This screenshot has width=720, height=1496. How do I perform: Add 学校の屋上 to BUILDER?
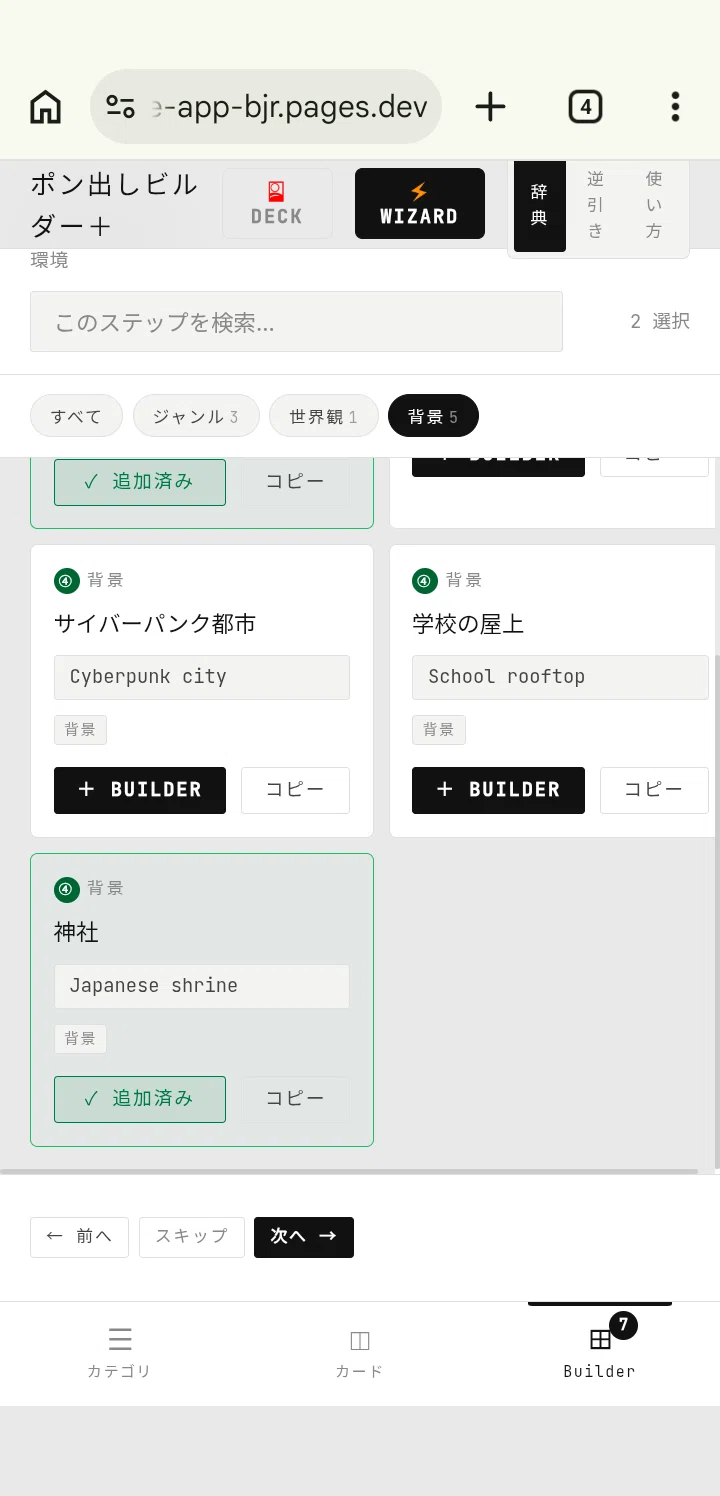click(498, 790)
